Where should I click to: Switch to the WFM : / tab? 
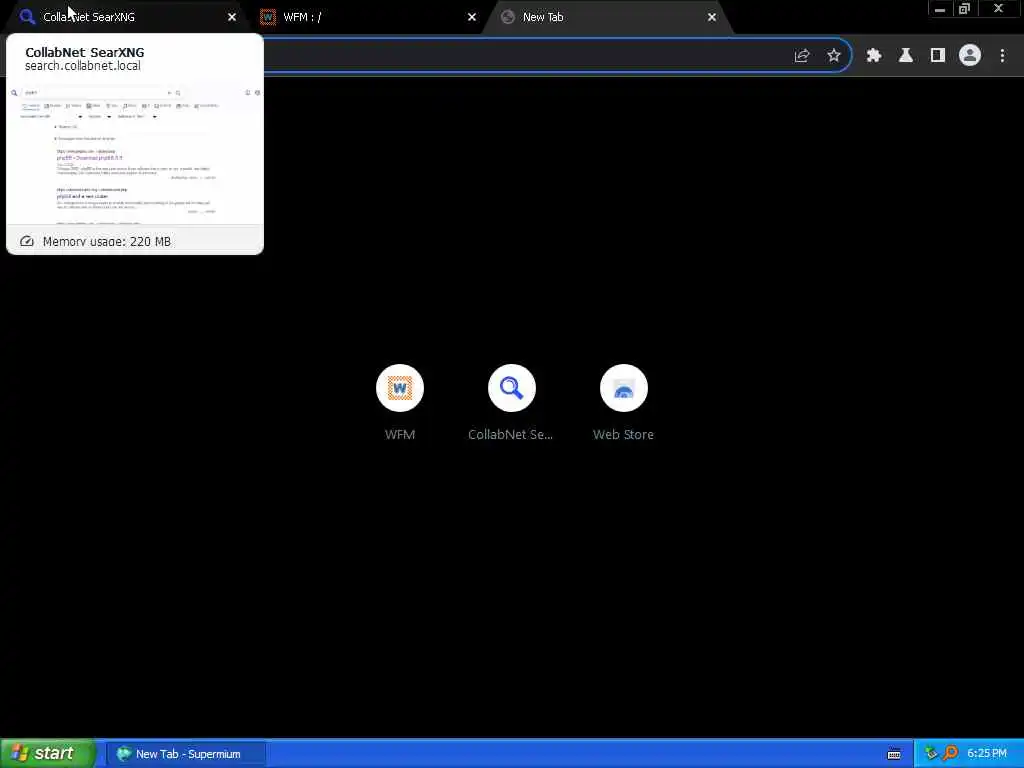(367, 17)
